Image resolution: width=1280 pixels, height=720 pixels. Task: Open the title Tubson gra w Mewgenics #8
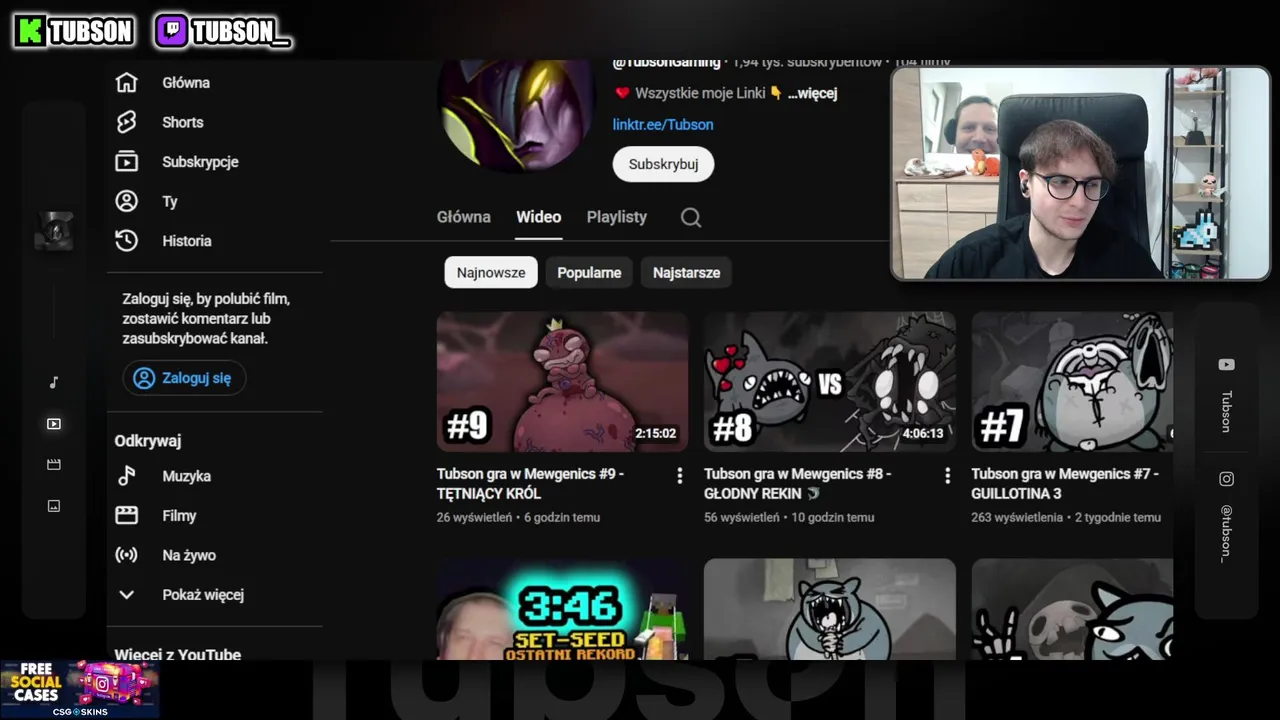(797, 484)
